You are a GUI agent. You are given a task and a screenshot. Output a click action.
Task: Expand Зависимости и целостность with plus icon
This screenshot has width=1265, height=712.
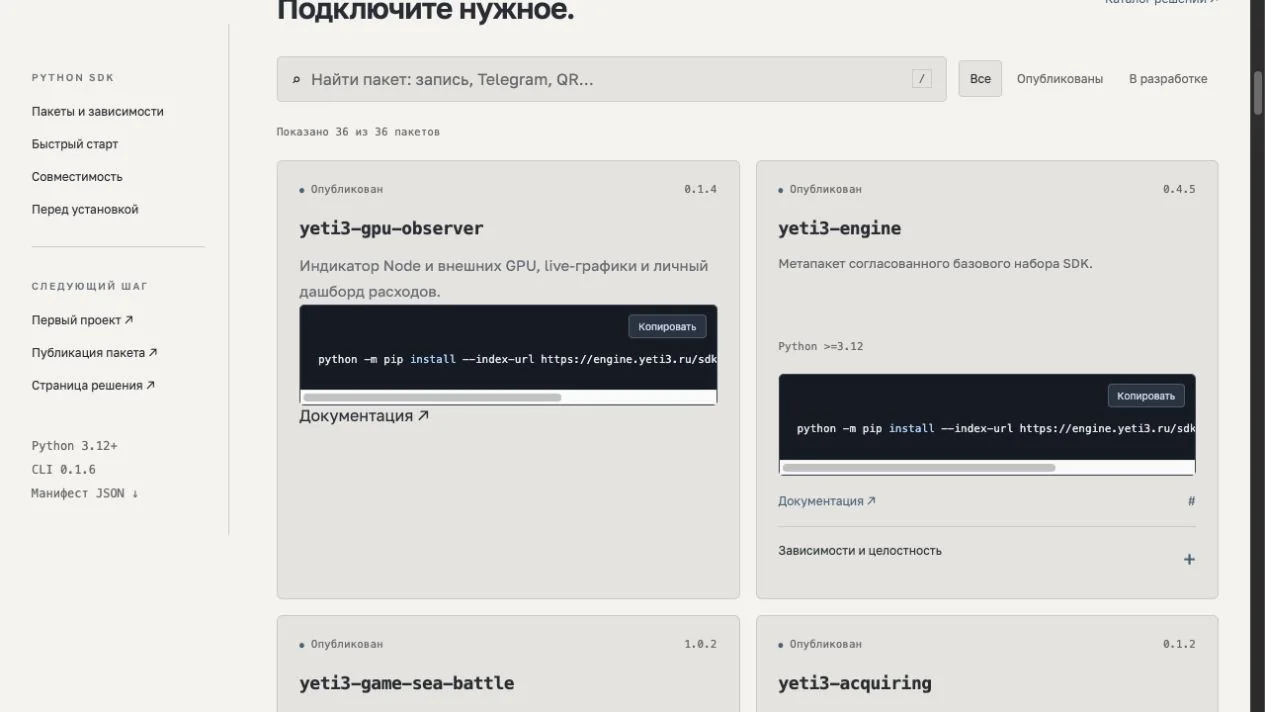pos(1189,559)
